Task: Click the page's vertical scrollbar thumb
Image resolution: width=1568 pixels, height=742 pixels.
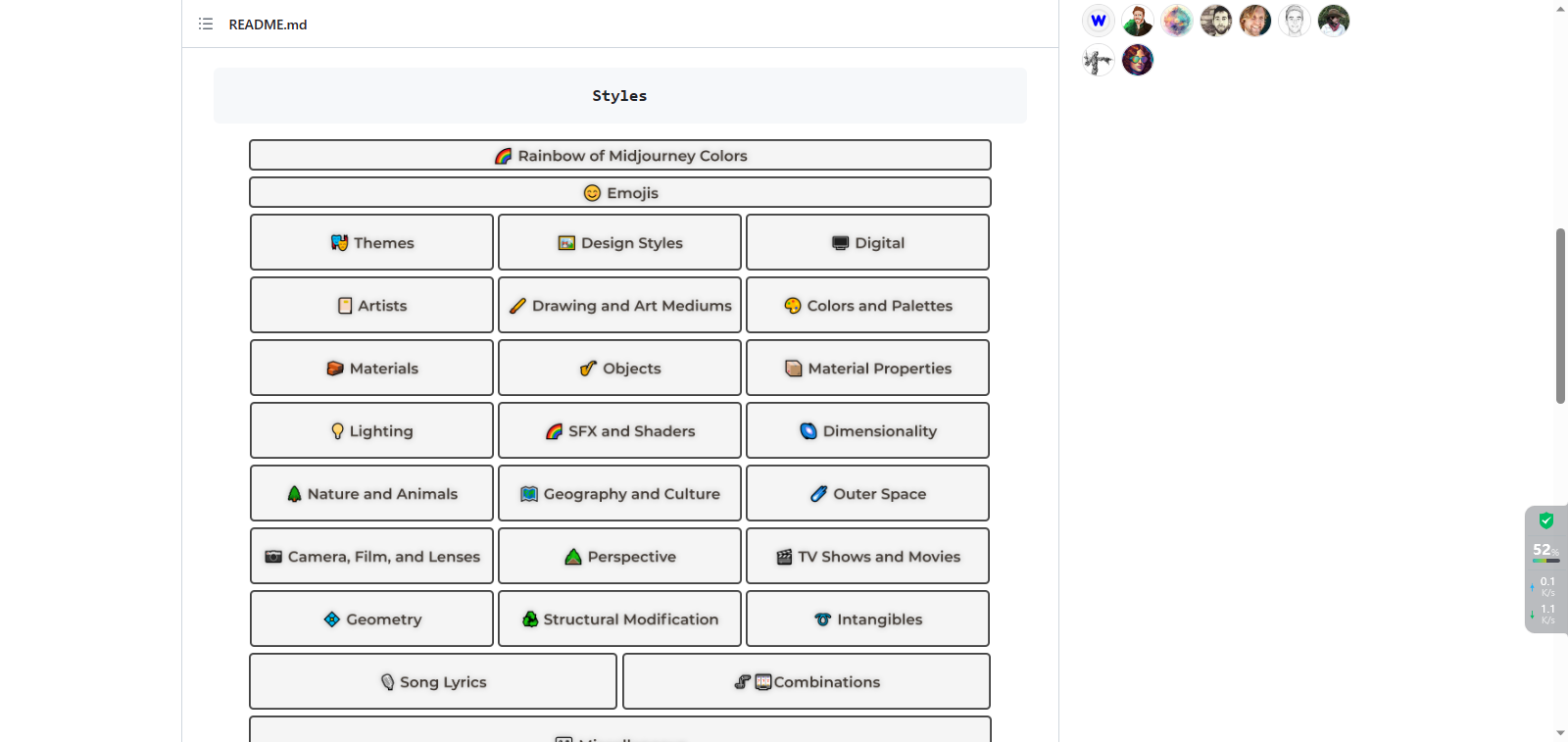Action: (1560, 314)
